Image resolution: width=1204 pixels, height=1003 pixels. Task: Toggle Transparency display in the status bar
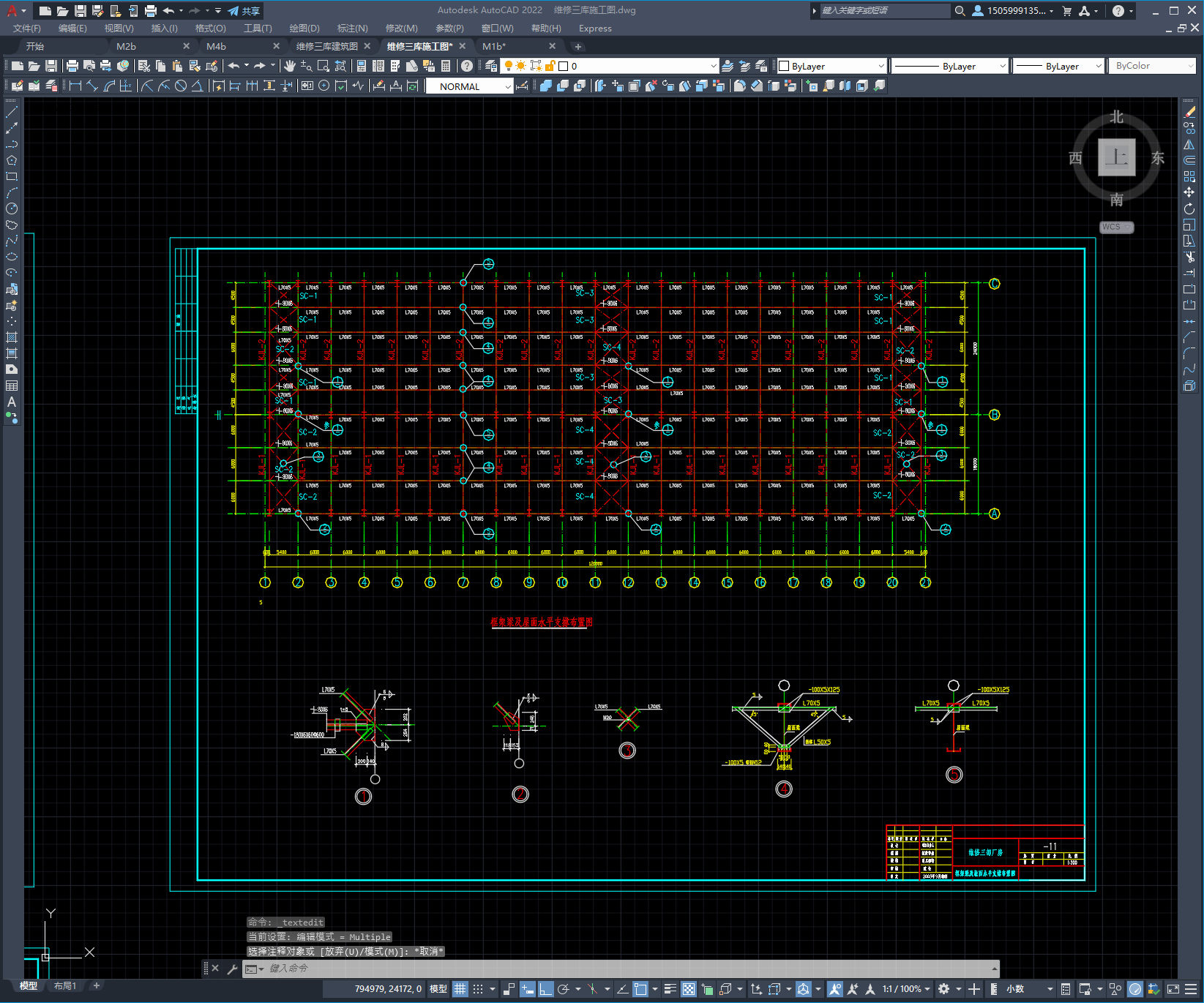click(689, 989)
